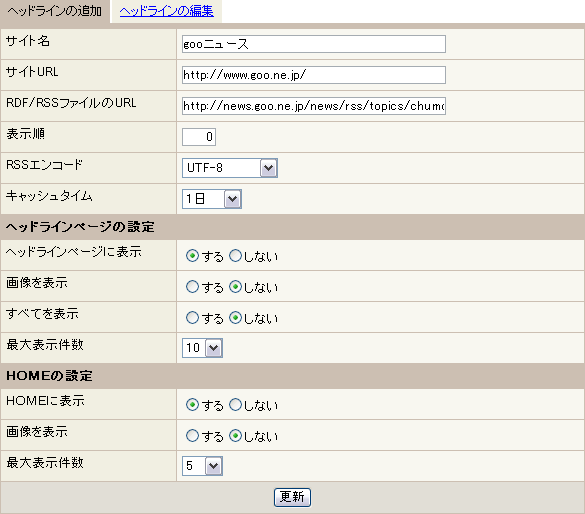585x514 pixels.
Task: Select する for ヘッドラインページに表示
Action: pos(192,256)
